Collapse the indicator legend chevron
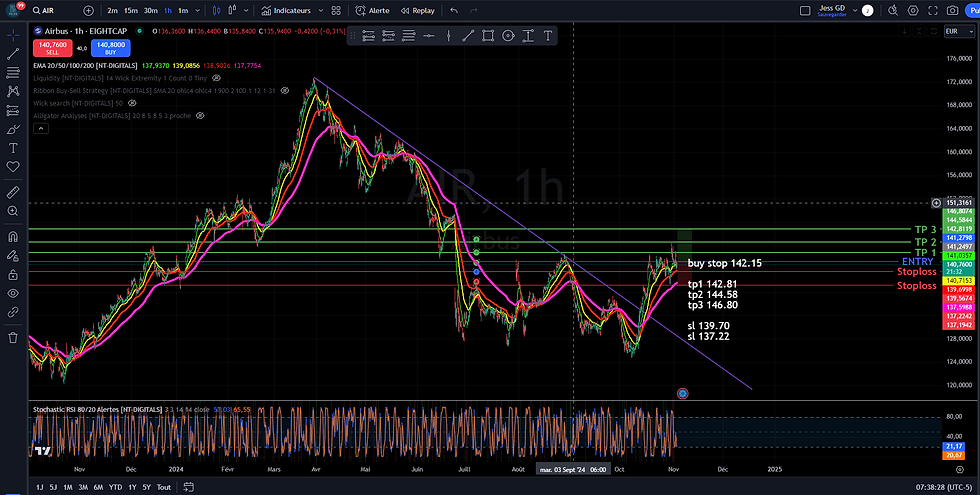This screenshot has height=495, width=980. [41, 128]
